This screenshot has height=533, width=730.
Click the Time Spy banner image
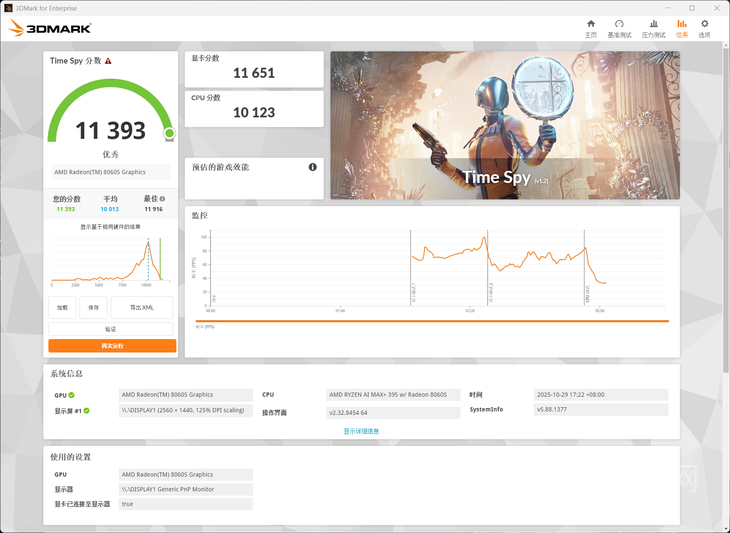coord(504,125)
